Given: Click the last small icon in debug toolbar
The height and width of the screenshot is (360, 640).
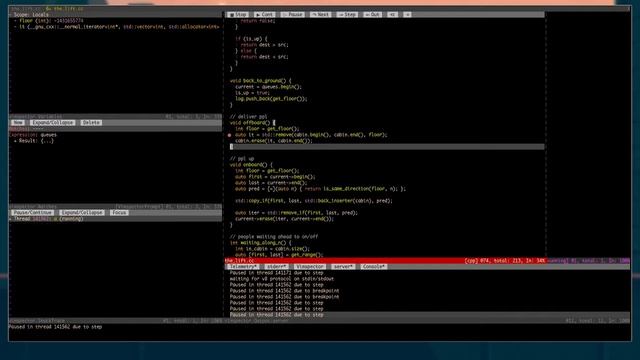Looking at the screenshot, I should coord(407,14).
